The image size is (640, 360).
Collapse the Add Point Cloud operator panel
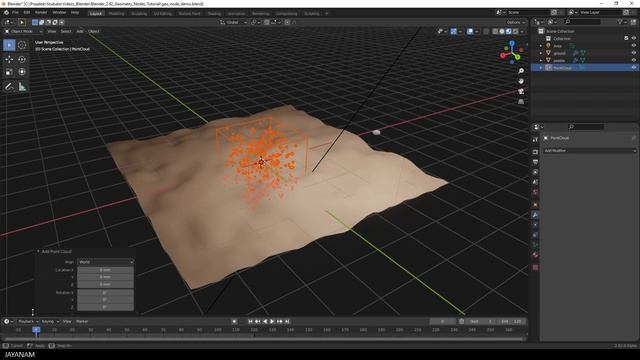(38, 251)
